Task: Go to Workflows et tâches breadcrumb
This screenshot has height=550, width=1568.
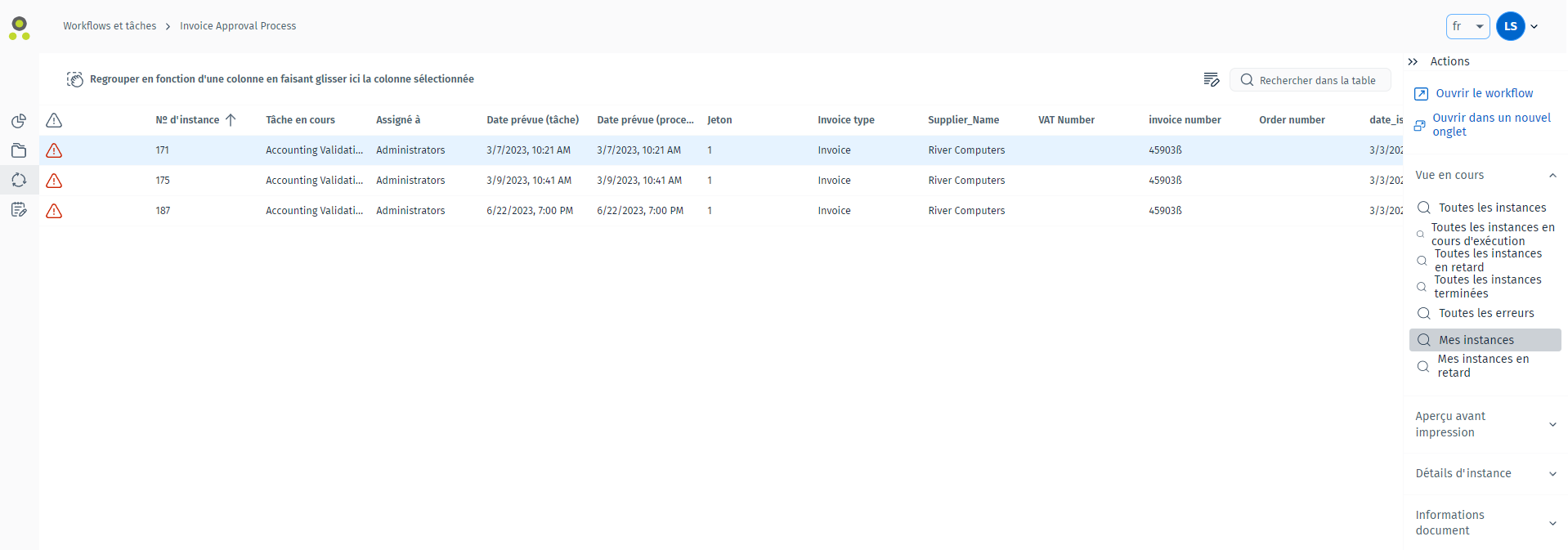Action: (x=110, y=26)
